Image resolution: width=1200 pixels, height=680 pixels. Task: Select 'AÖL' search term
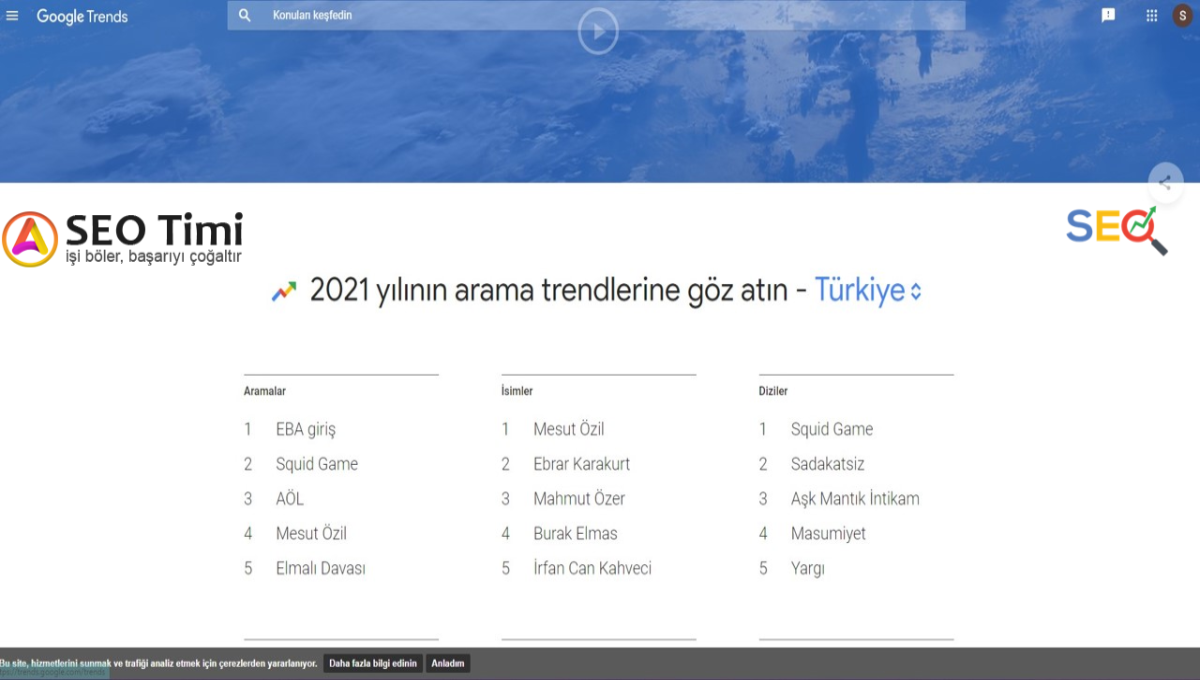click(290, 499)
